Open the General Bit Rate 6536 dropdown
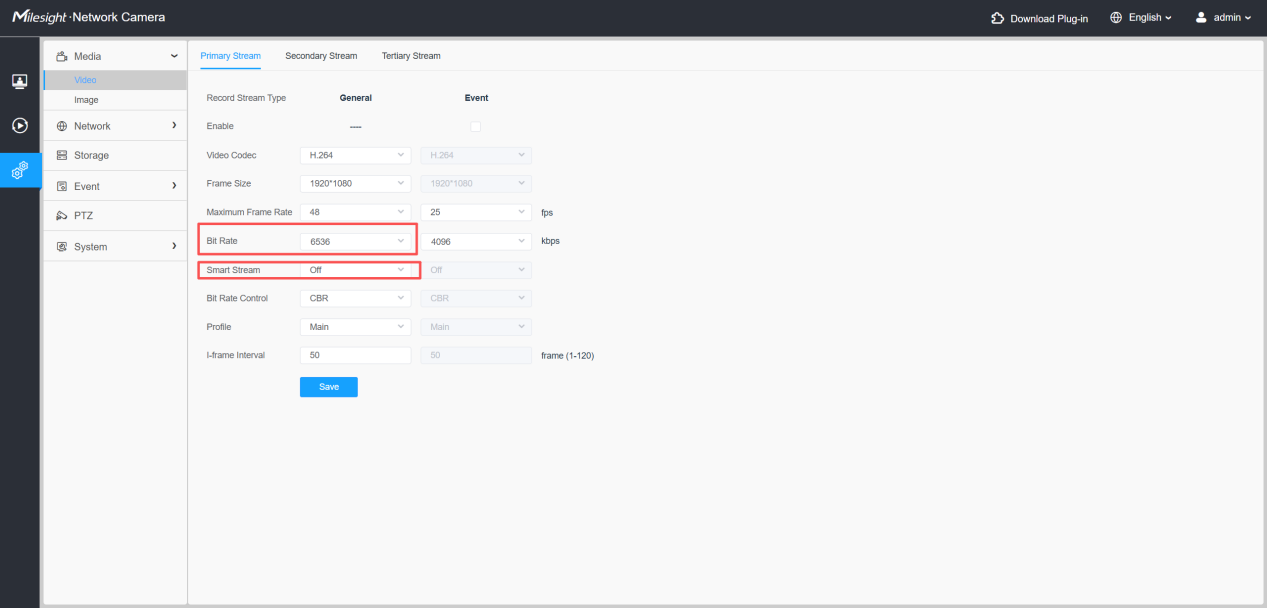 [356, 241]
